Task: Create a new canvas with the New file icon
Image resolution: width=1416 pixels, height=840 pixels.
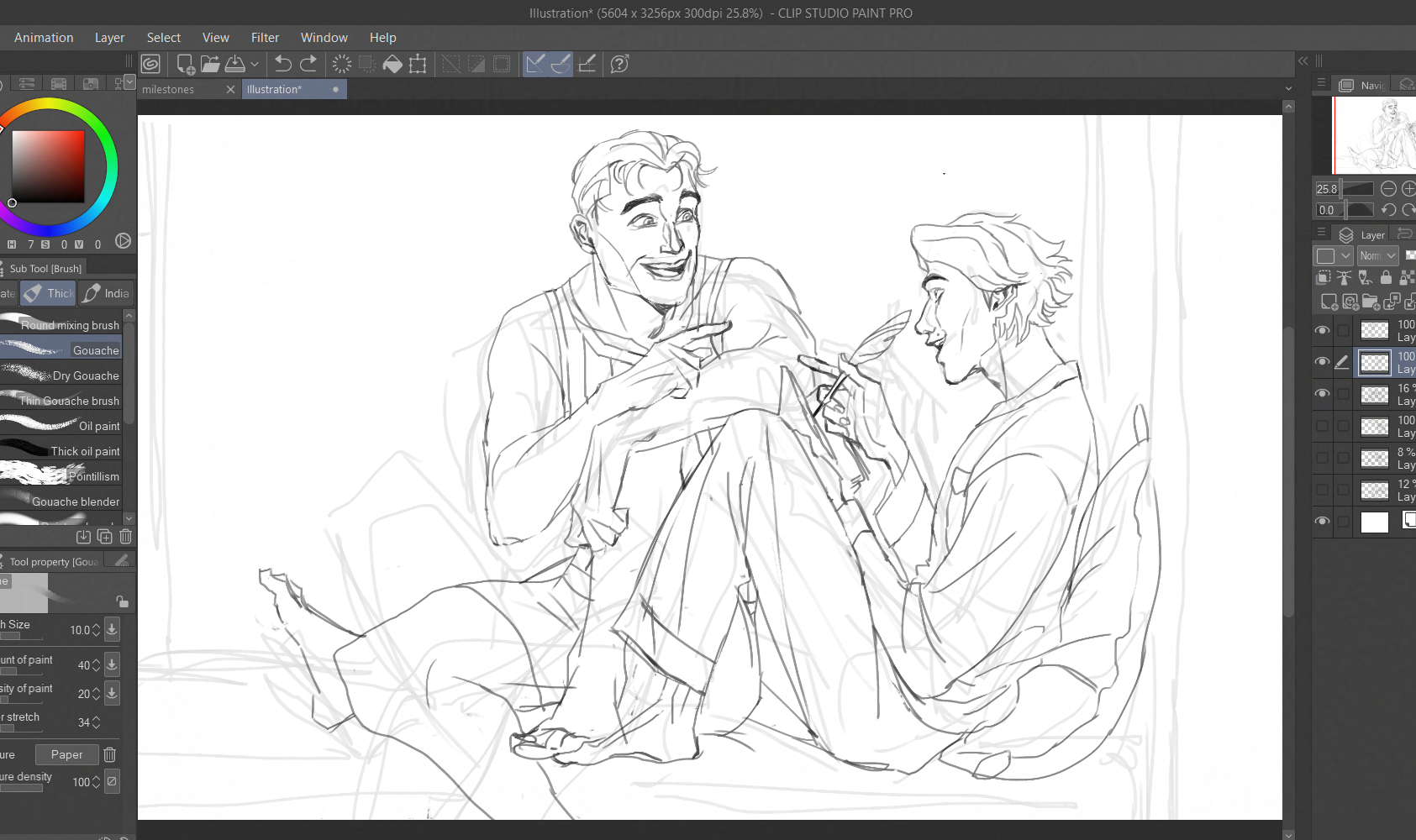Action: [x=185, y=64]
